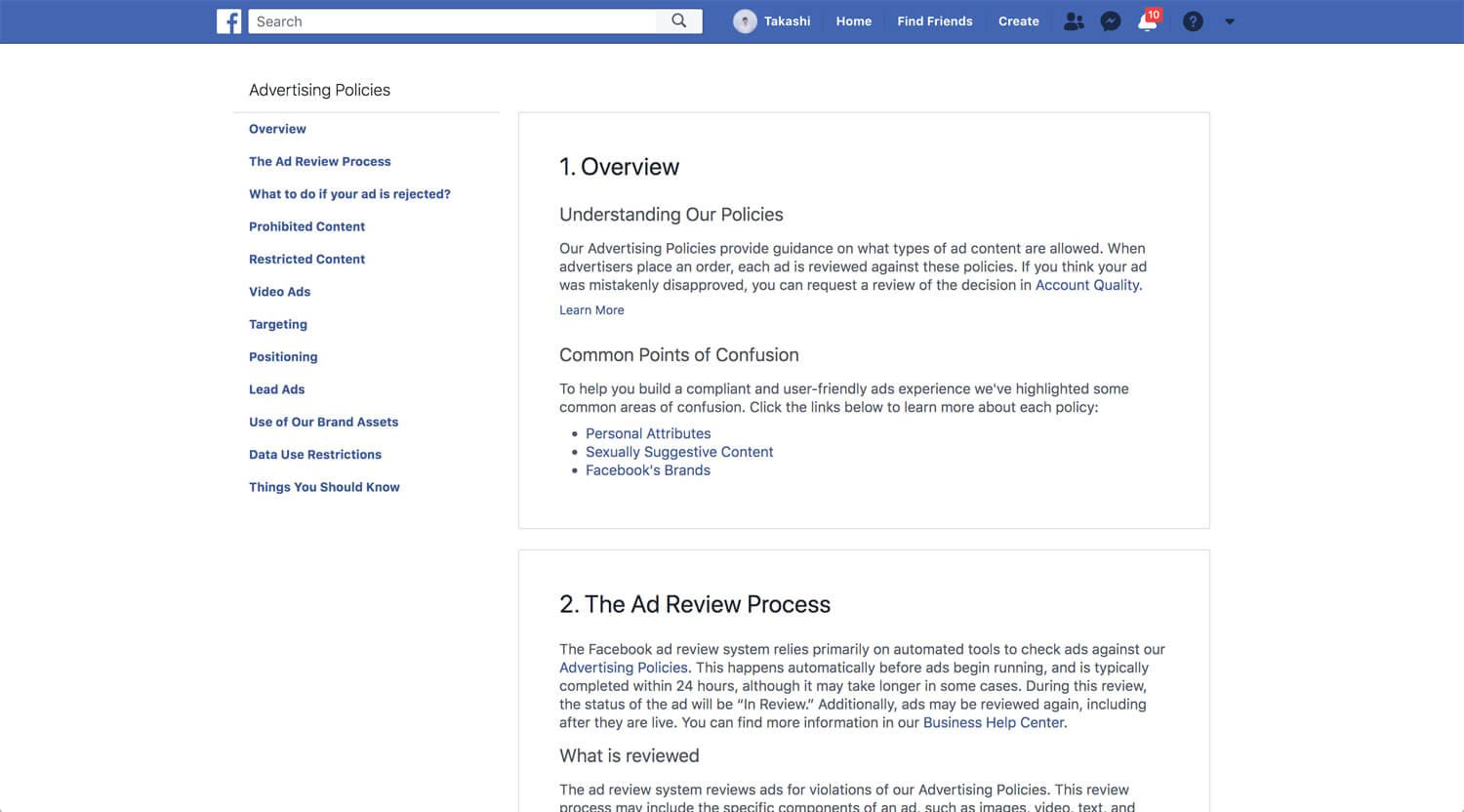The width and height of the screenshot is (1464, 812).
Task: Open the Quick Help question icon
Action: 1193,20
